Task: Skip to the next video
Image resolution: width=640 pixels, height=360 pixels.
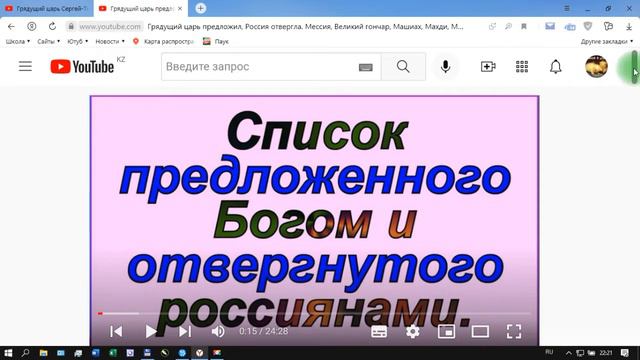Action: click(185, 331)
